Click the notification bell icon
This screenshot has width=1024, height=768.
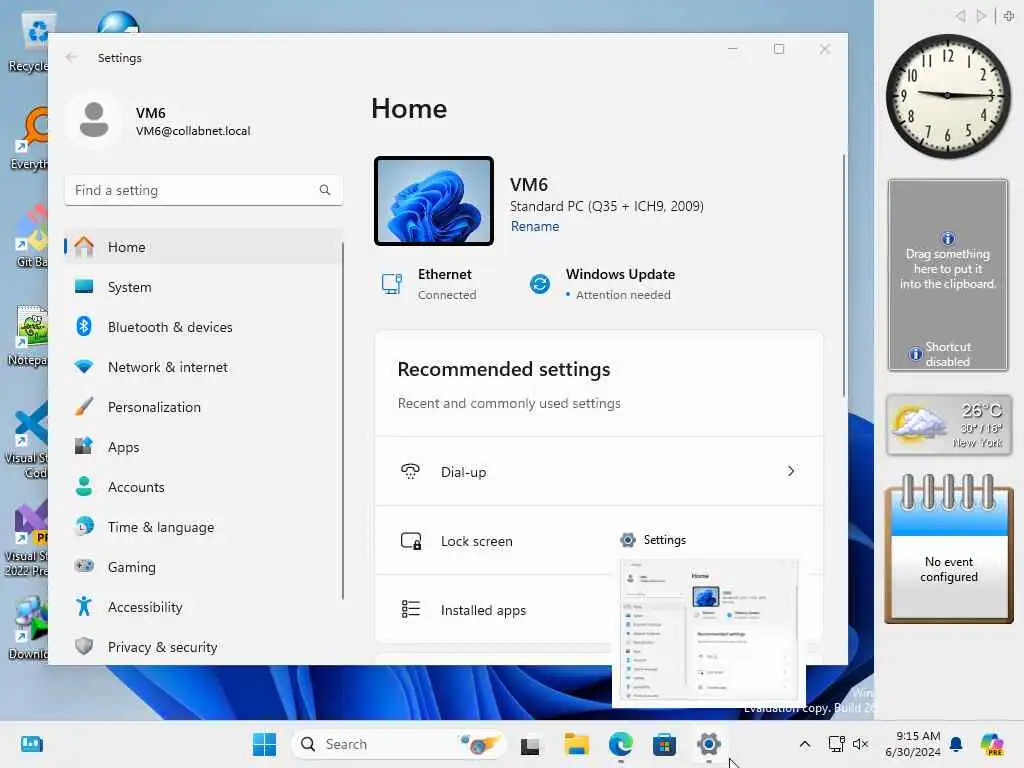(x=956, y=744)
